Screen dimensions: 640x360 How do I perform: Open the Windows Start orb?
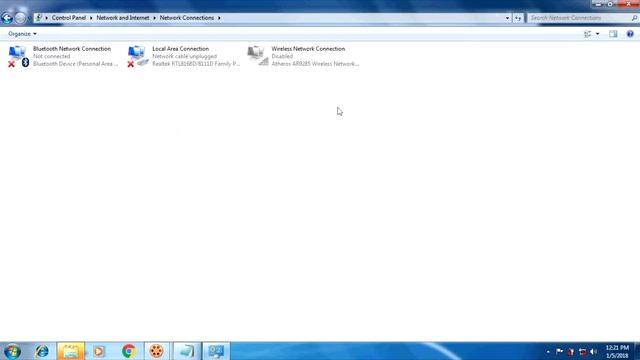click(13, 351)
